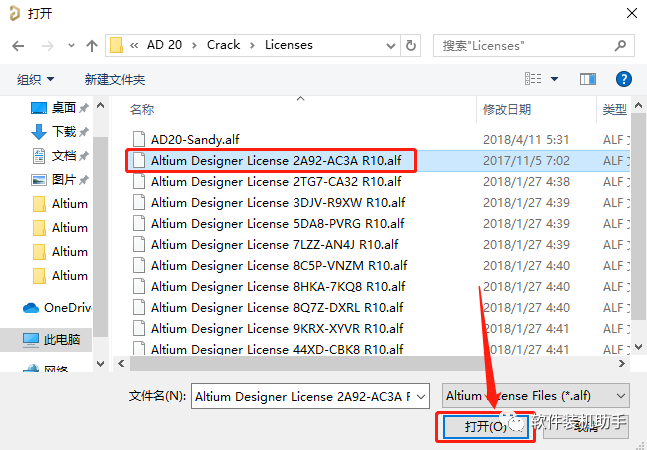647x450 pixels.
Task: Go back with the left arrow
Action: (18, 46)
